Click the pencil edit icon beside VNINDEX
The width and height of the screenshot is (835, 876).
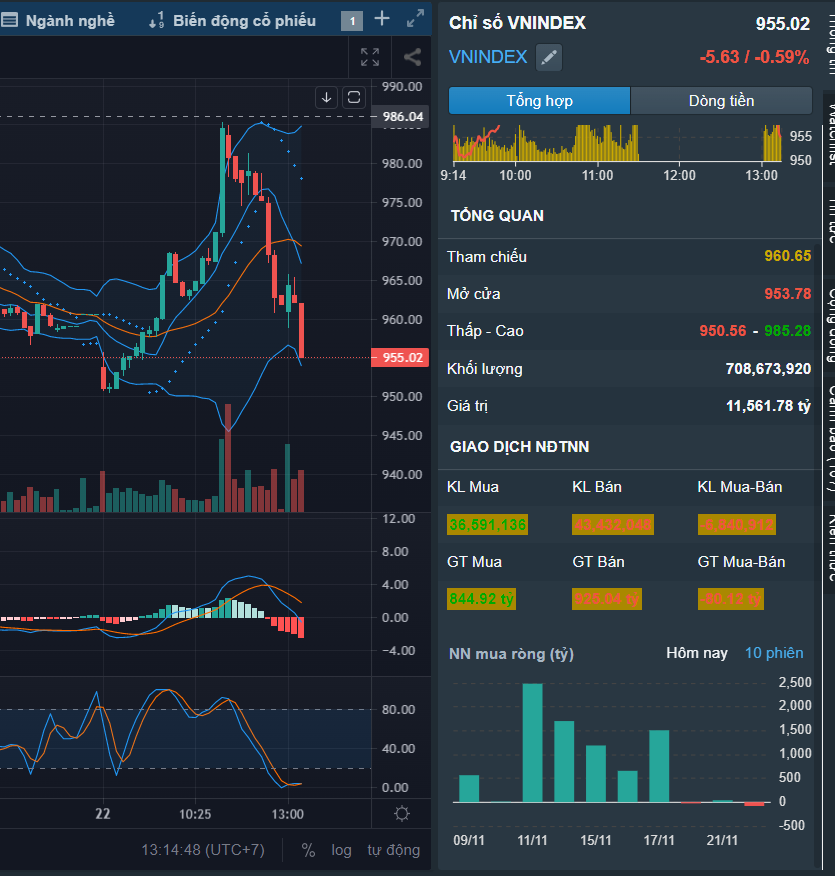[x=548, y=58]
